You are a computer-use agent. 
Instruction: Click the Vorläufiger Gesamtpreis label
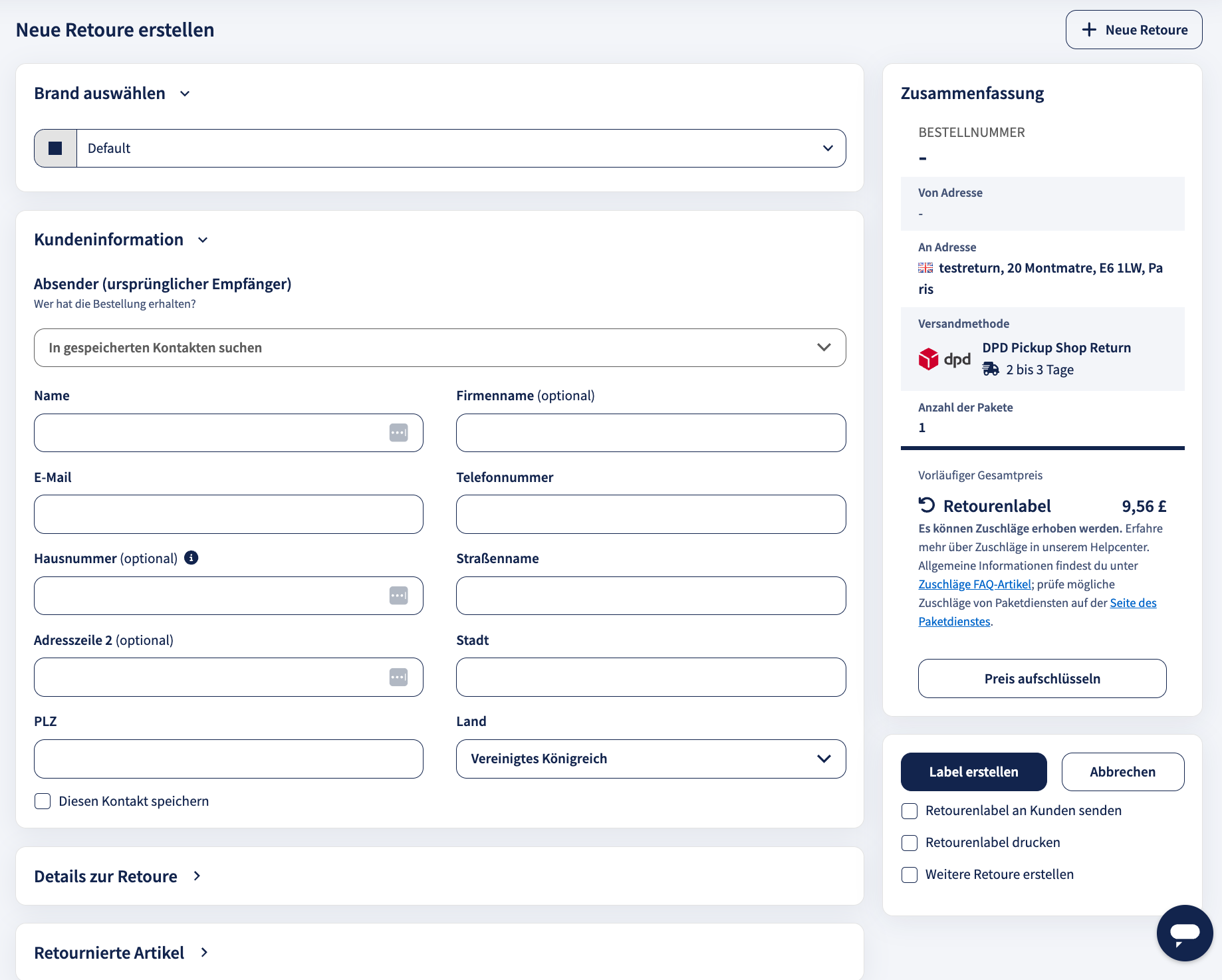(980, 475)
